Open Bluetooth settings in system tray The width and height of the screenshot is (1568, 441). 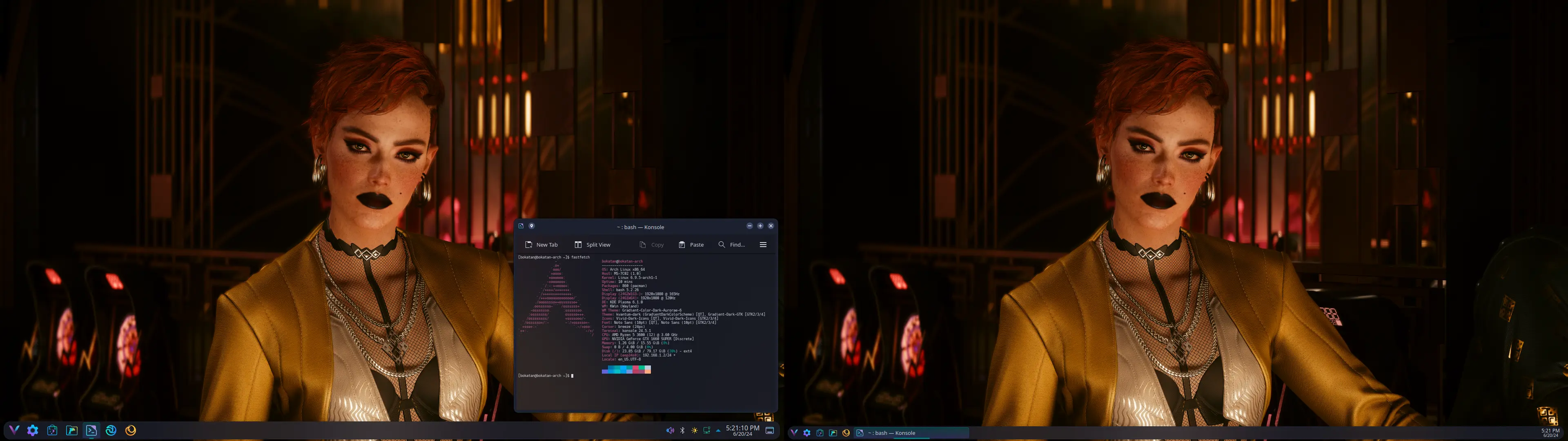pos(682,430)
